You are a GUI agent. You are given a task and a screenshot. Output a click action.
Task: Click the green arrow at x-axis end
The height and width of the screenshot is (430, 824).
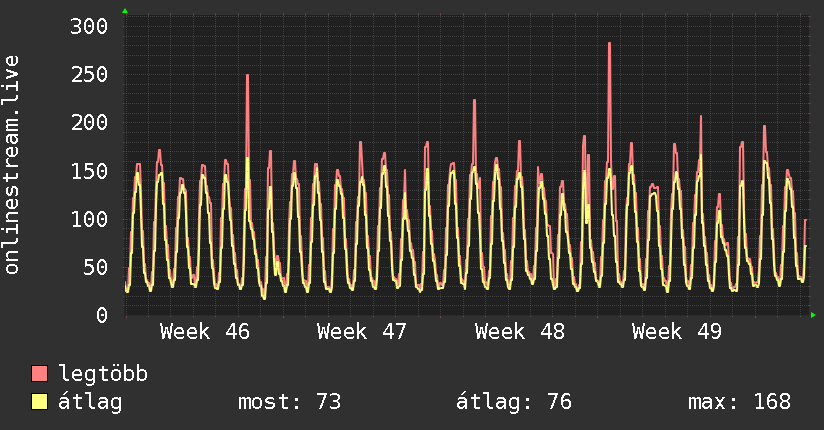pyautogui.click(x=814, y=315)
